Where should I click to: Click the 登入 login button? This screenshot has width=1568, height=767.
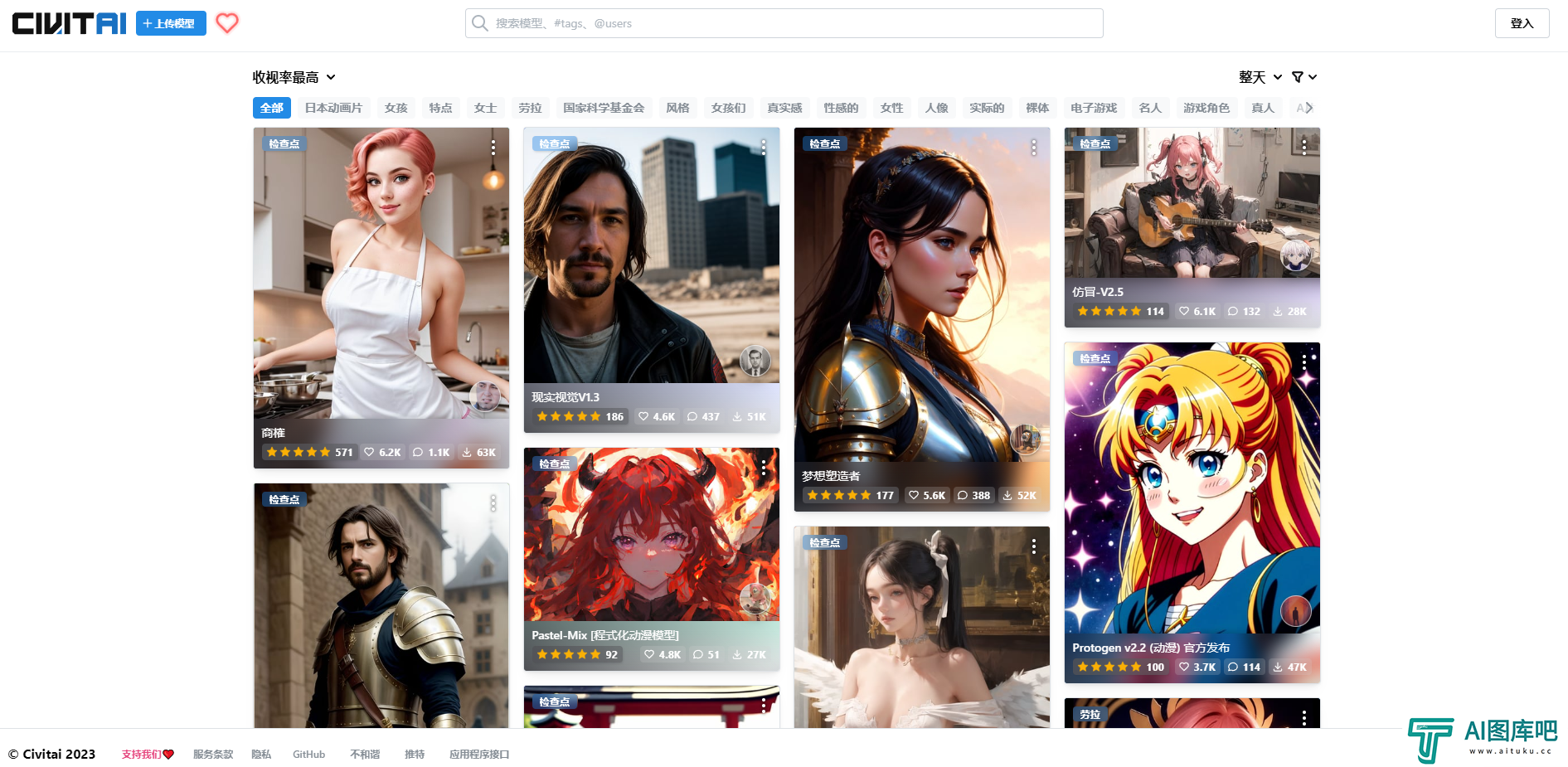tap(1522, 23)
